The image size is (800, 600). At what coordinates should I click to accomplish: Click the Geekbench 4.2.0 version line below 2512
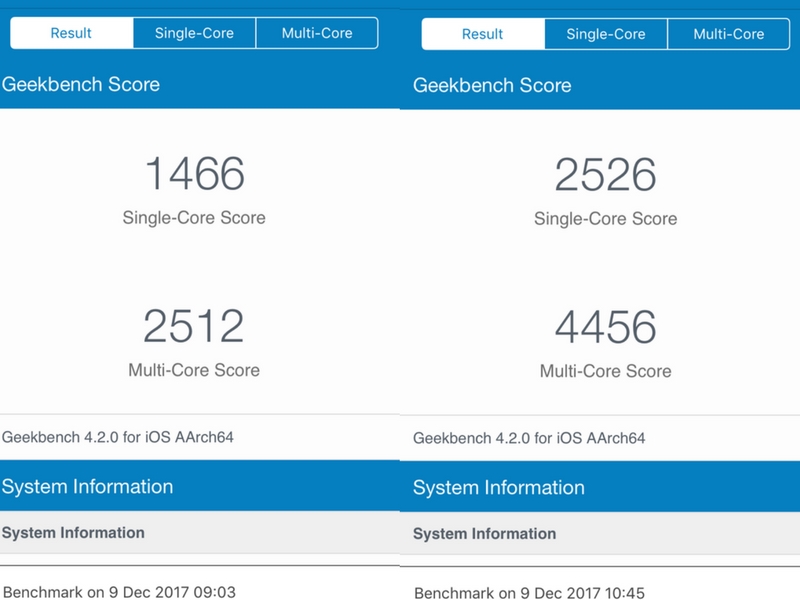point(118,437)
